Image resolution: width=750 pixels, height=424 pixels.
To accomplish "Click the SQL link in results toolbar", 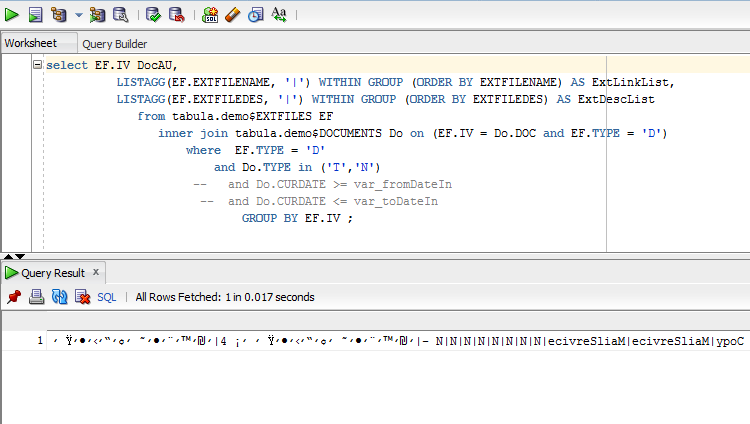I will pos(106,297).
